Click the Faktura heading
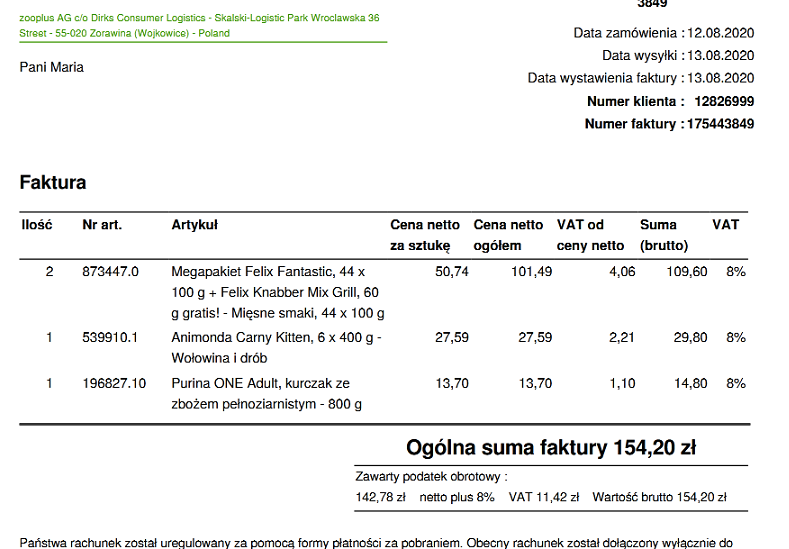The height and width of the screenshot is (549, 789). click(53, 182)
